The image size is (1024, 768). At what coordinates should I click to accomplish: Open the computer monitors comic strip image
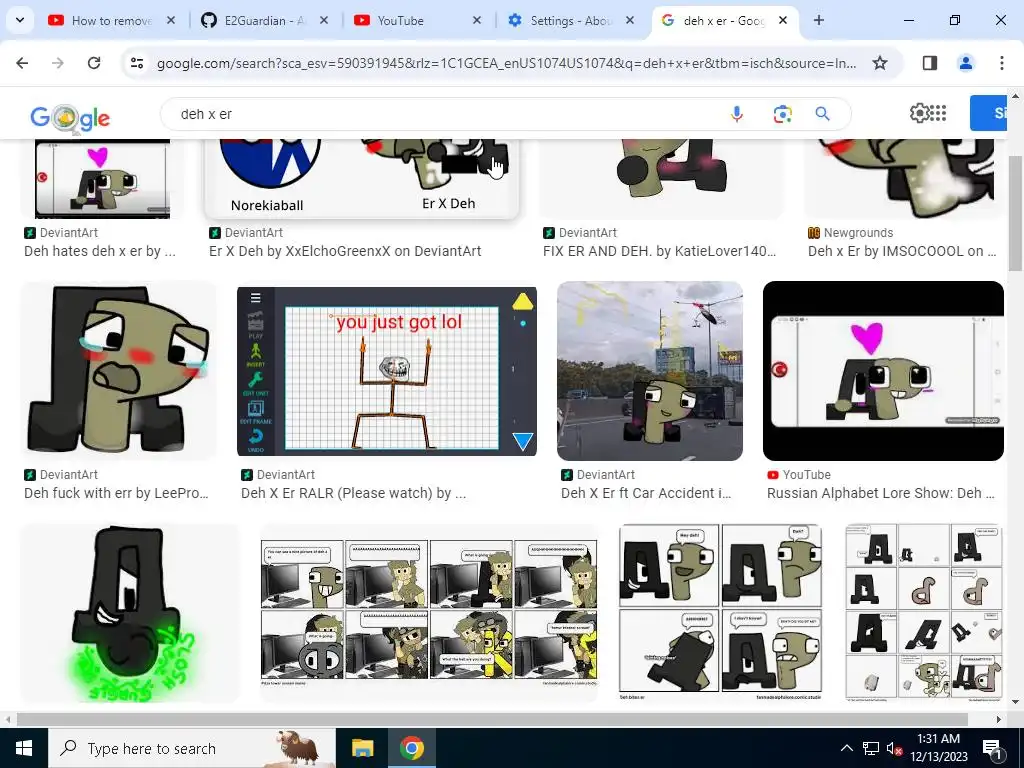429,613
